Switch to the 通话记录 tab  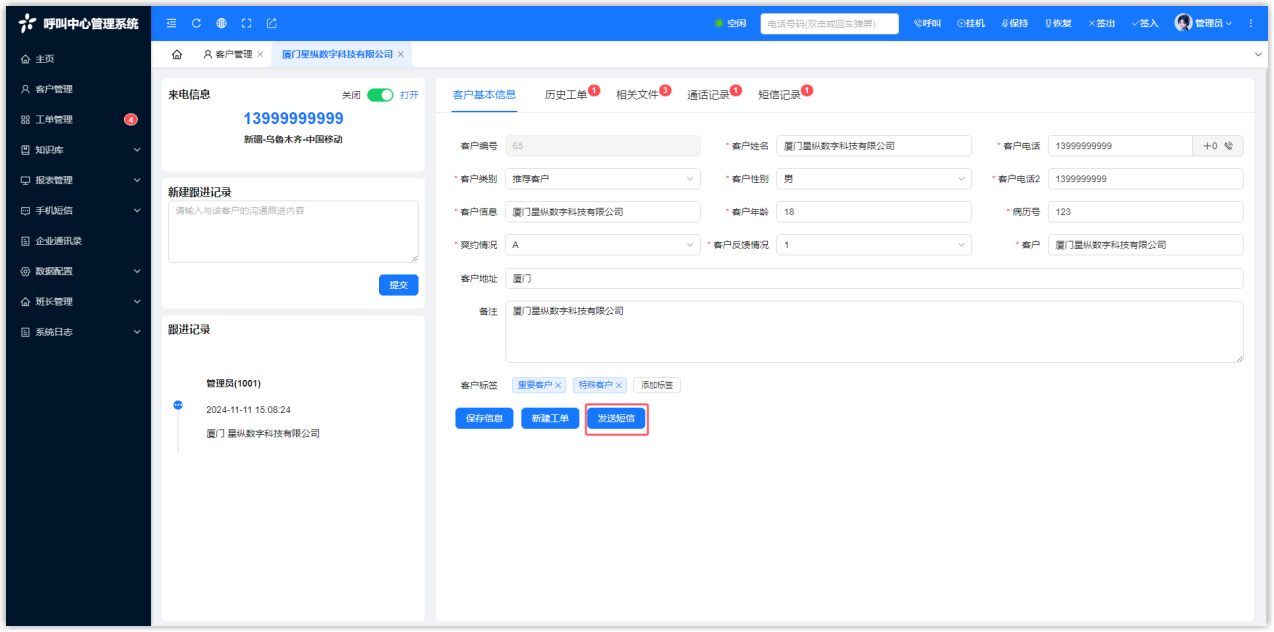(x=708, y=95)
